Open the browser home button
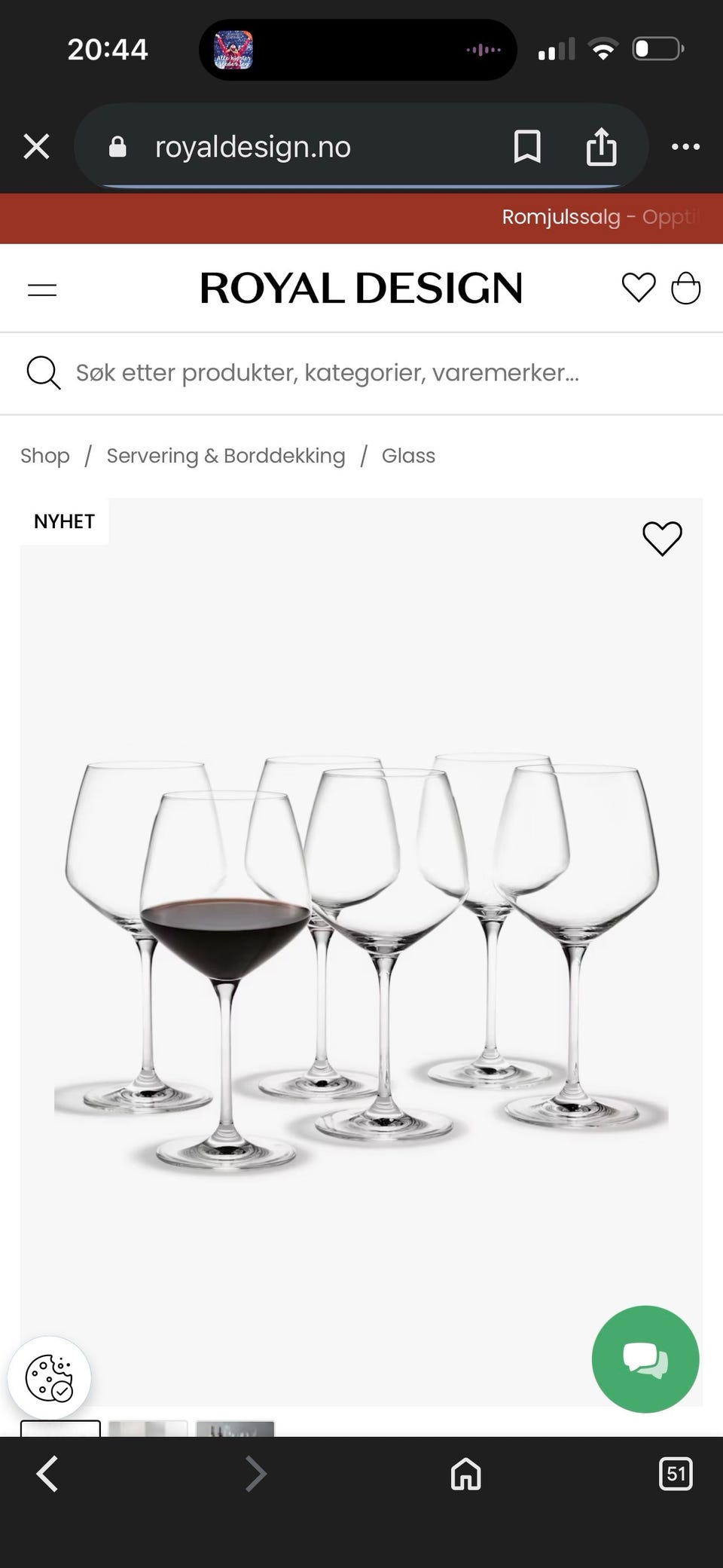Image resolution: width=723 pixels, height=1568 pixels. click(x=465, y=1474)
